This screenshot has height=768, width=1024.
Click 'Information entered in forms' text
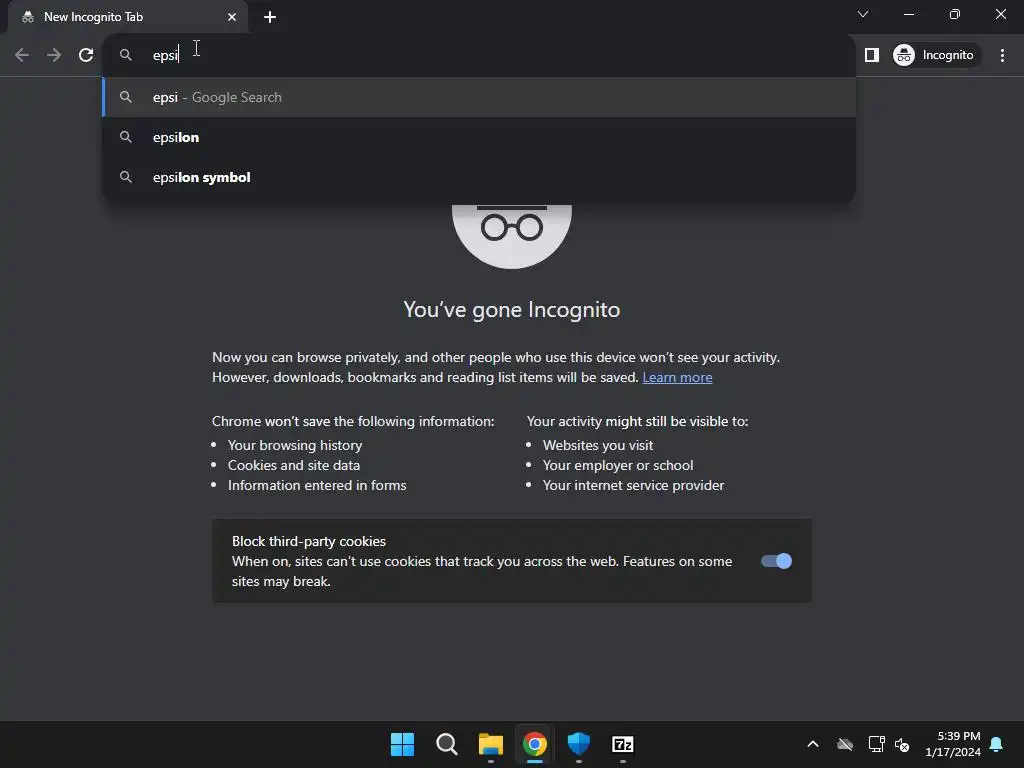317,485
